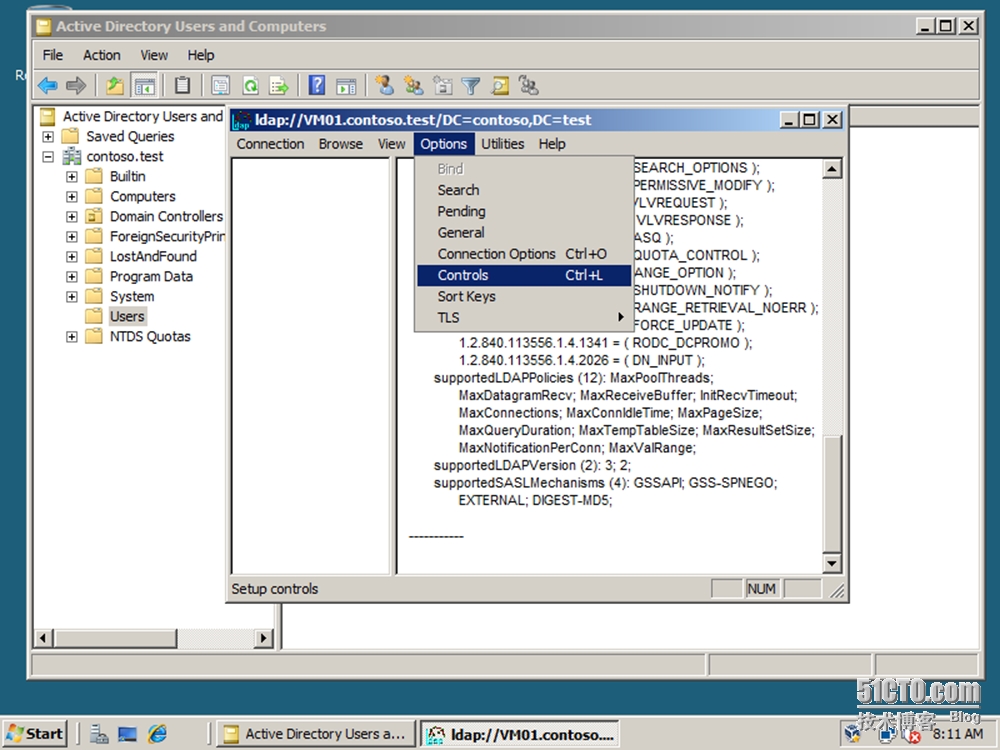Open the Action menu in Active Directory
Screen dimensions: 1000x750
tap(101, 55)
